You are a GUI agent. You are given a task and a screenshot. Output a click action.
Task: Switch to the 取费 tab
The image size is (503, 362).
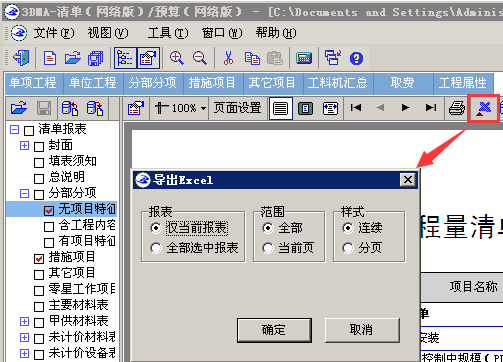click(402, 83)
